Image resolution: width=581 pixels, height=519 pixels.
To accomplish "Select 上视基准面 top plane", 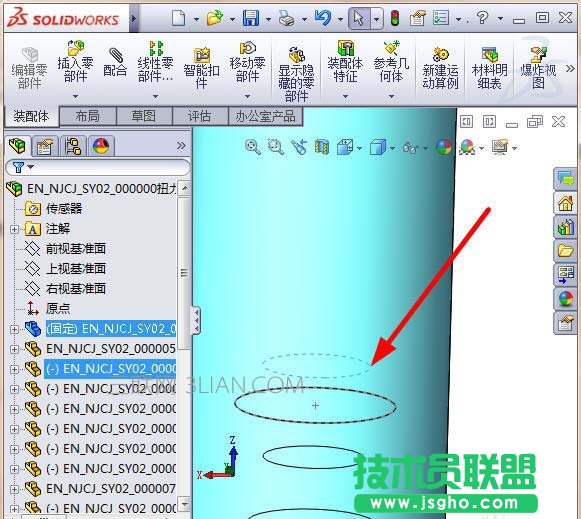I will point(76,269).
